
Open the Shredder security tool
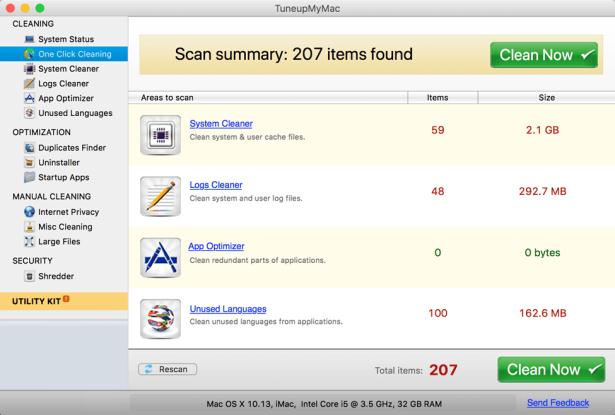(x=55, y=276)
